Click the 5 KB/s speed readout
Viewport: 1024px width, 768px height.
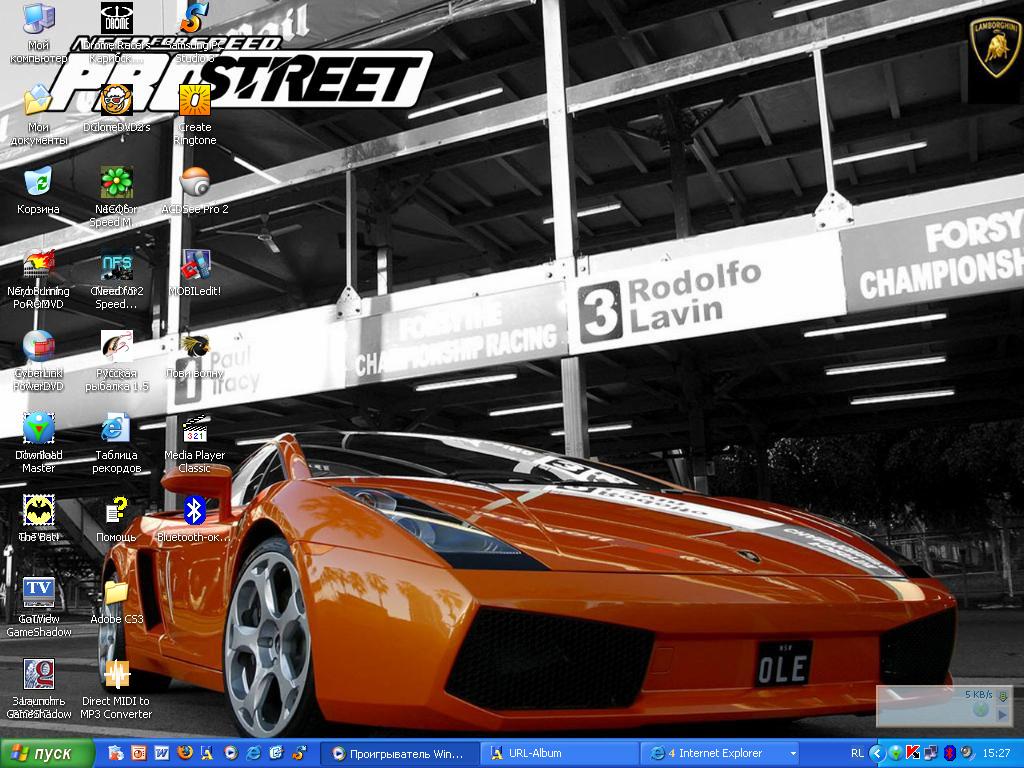(978, 694)
